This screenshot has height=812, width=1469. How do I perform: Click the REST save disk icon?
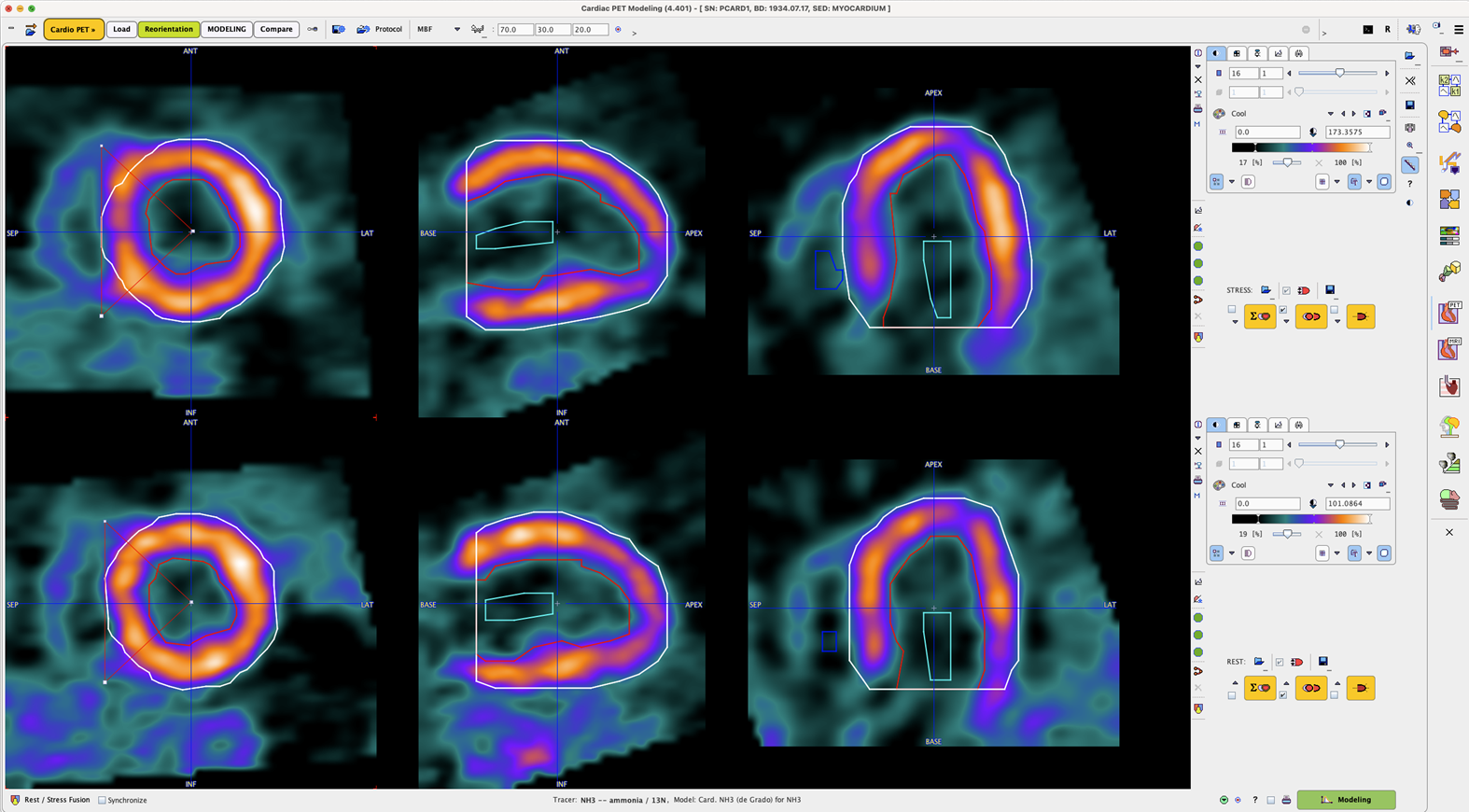coord(1322,662)
